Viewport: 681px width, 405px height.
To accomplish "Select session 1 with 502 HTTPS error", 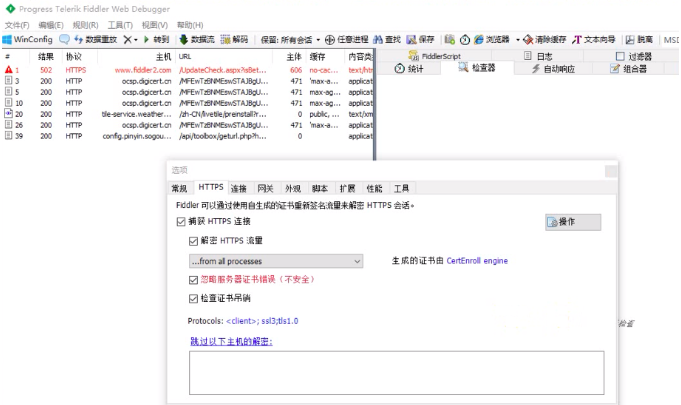I will 188,70.
